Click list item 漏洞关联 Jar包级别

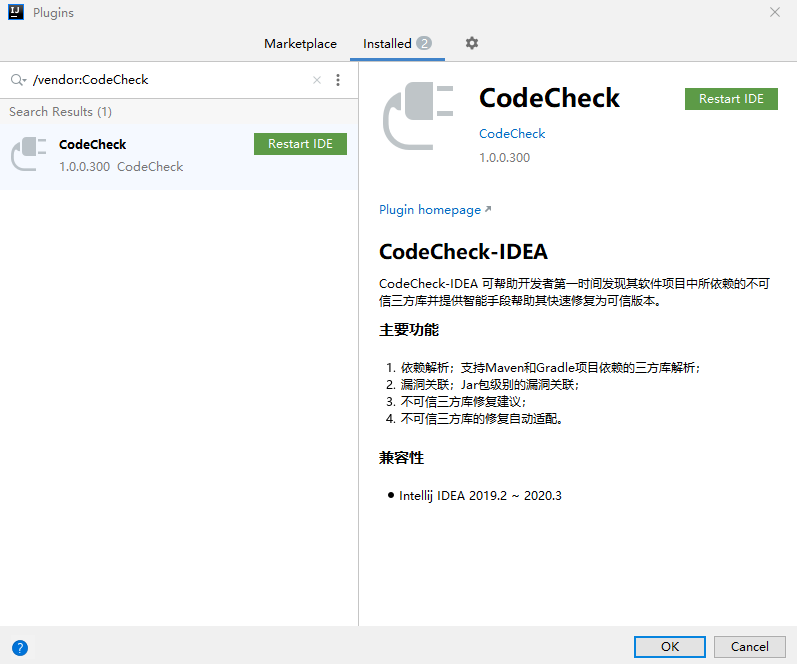pos(489,385)
